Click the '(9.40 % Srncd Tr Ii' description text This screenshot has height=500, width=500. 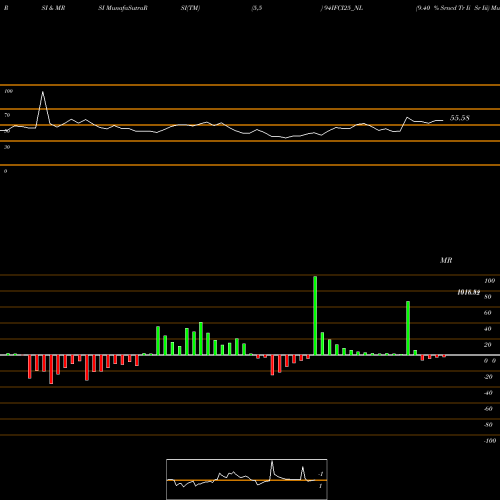pos(443,8)
